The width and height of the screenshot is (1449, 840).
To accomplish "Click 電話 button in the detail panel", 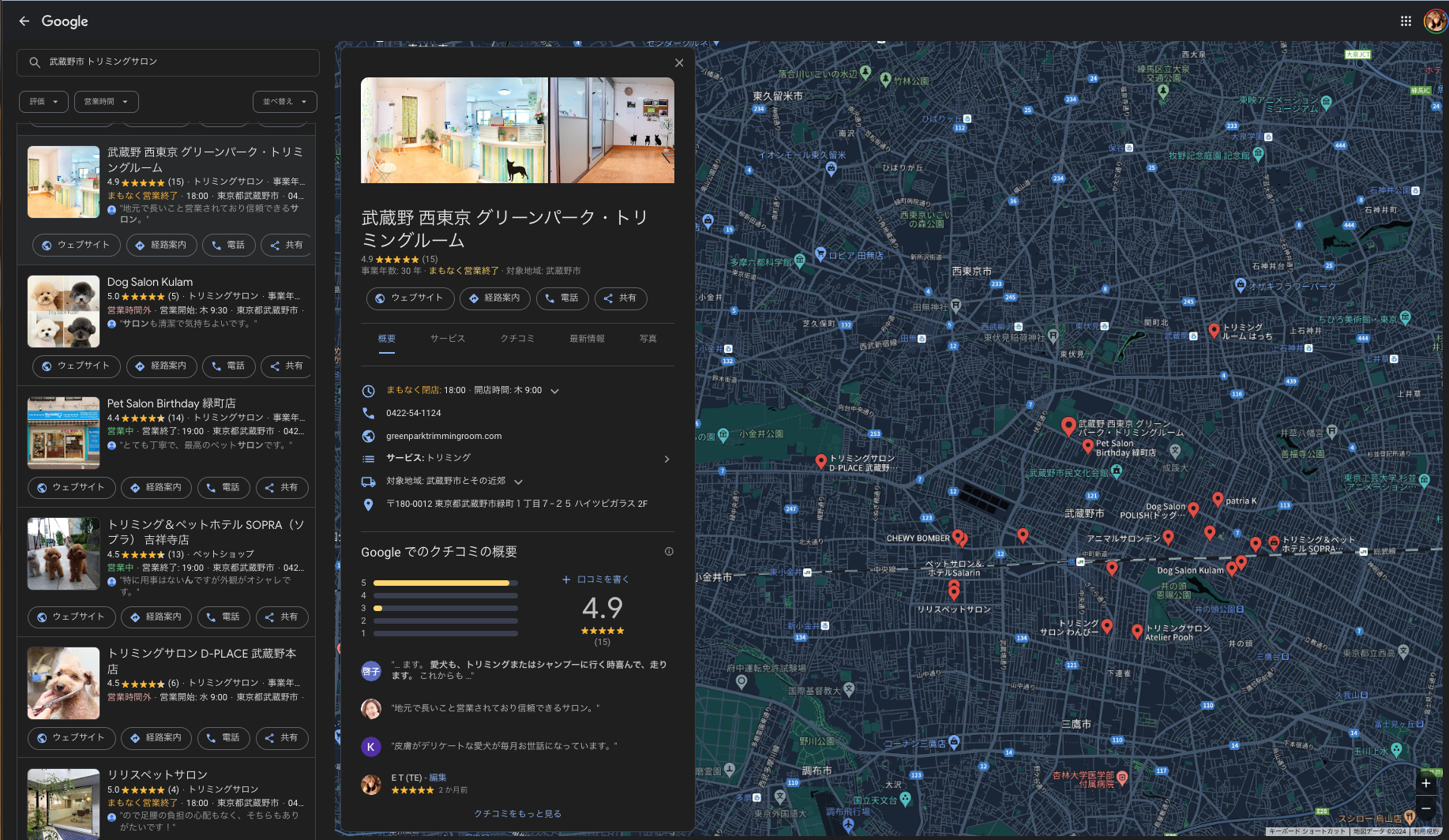I will (x=561, y=298).
